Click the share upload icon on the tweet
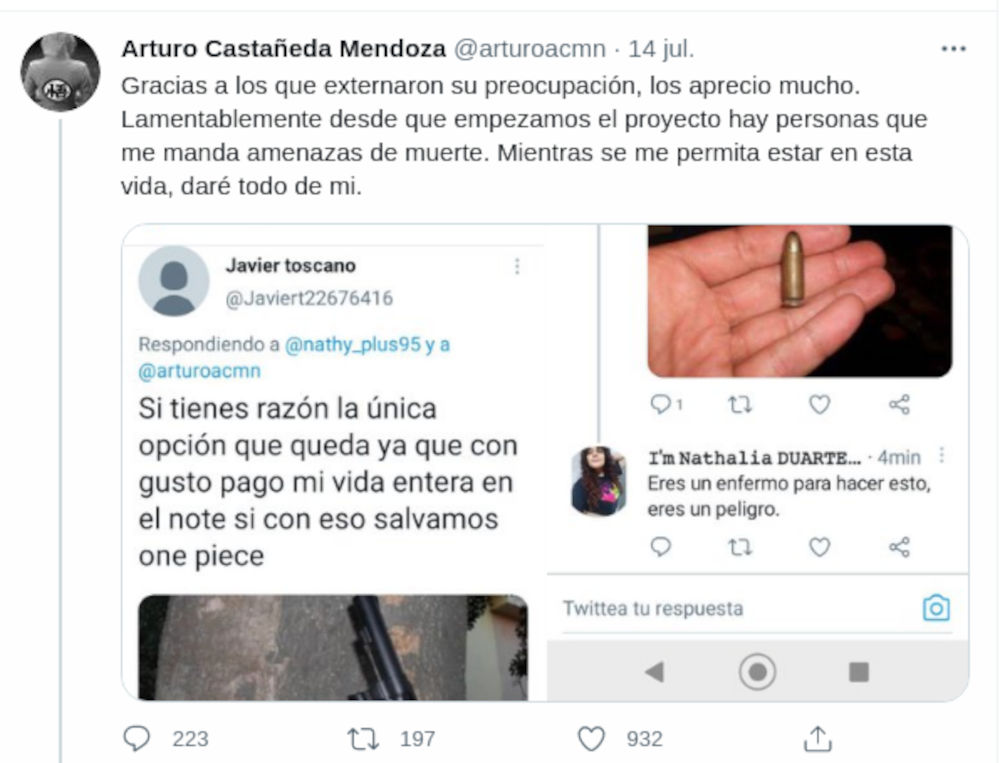Screen dimensions: 1000x763 pyautogui.click(x=818, y=738)
